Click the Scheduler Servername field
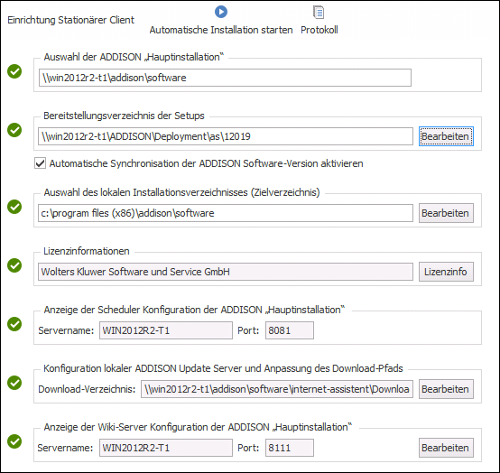Screen dimensions: 500x473 pos(166,330)
